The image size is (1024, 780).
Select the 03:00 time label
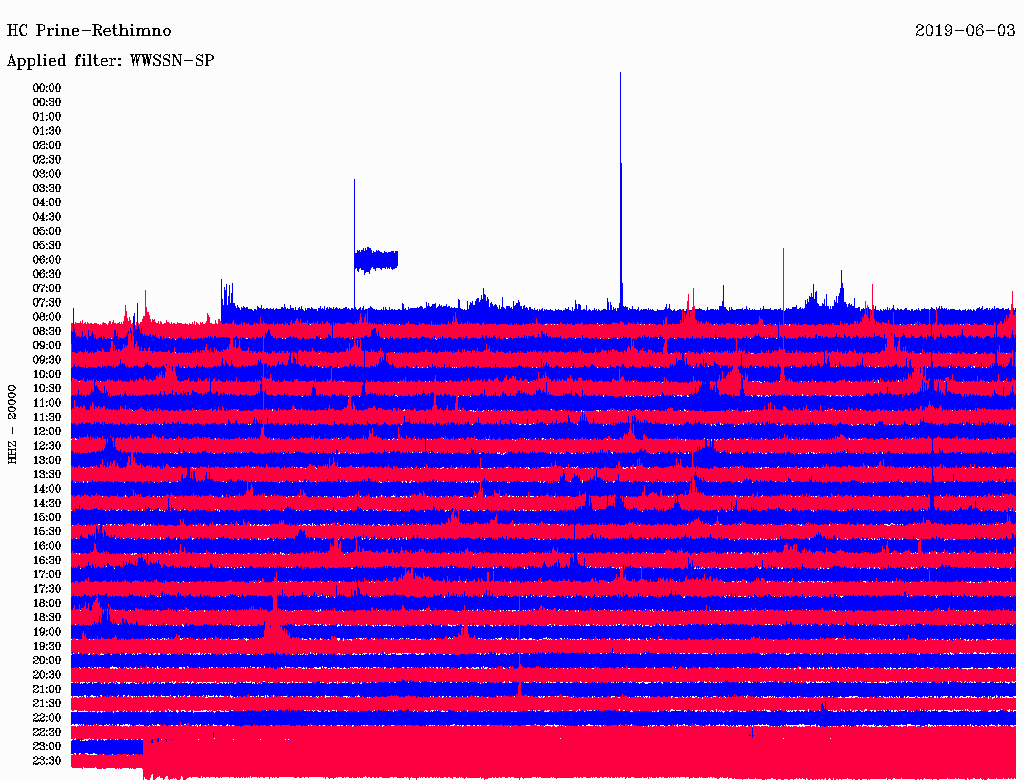[46, 174]
